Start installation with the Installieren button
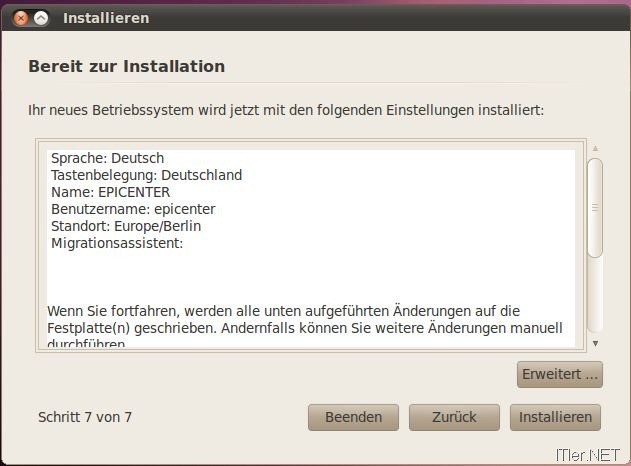The width and height of the screenshot is (631, 466). tap(555, 417)
